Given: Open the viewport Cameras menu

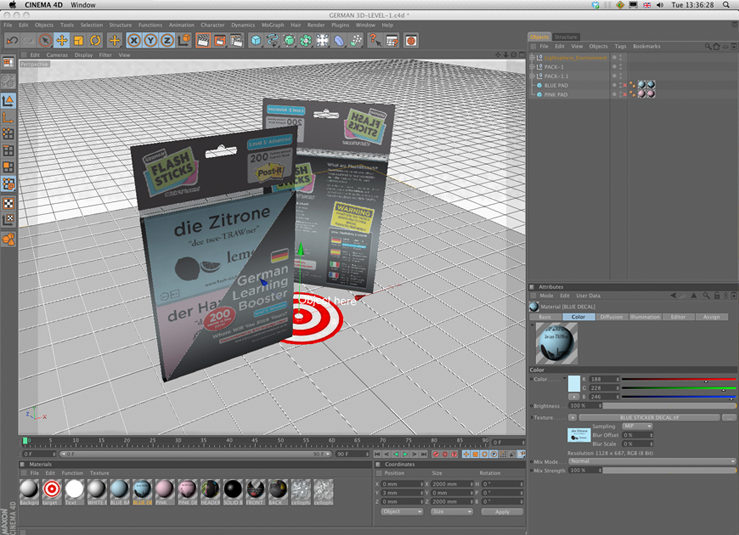Looking at the screenshot, I should point(57,55).
